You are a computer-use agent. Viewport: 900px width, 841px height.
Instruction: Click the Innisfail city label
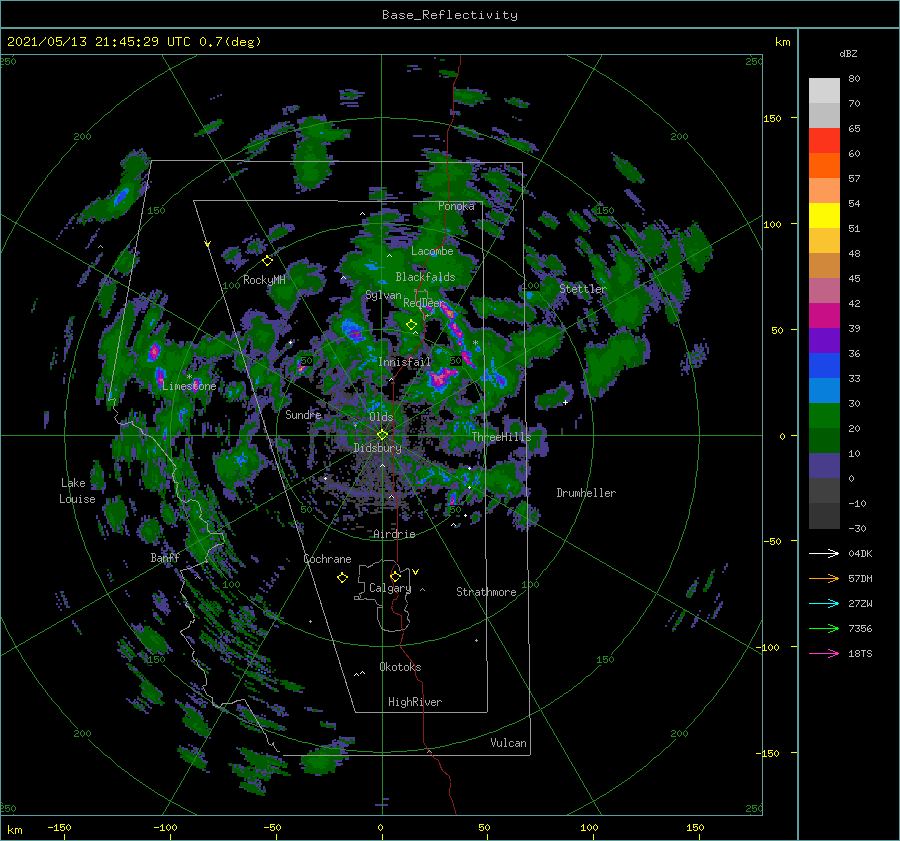(x=404, y=362)
